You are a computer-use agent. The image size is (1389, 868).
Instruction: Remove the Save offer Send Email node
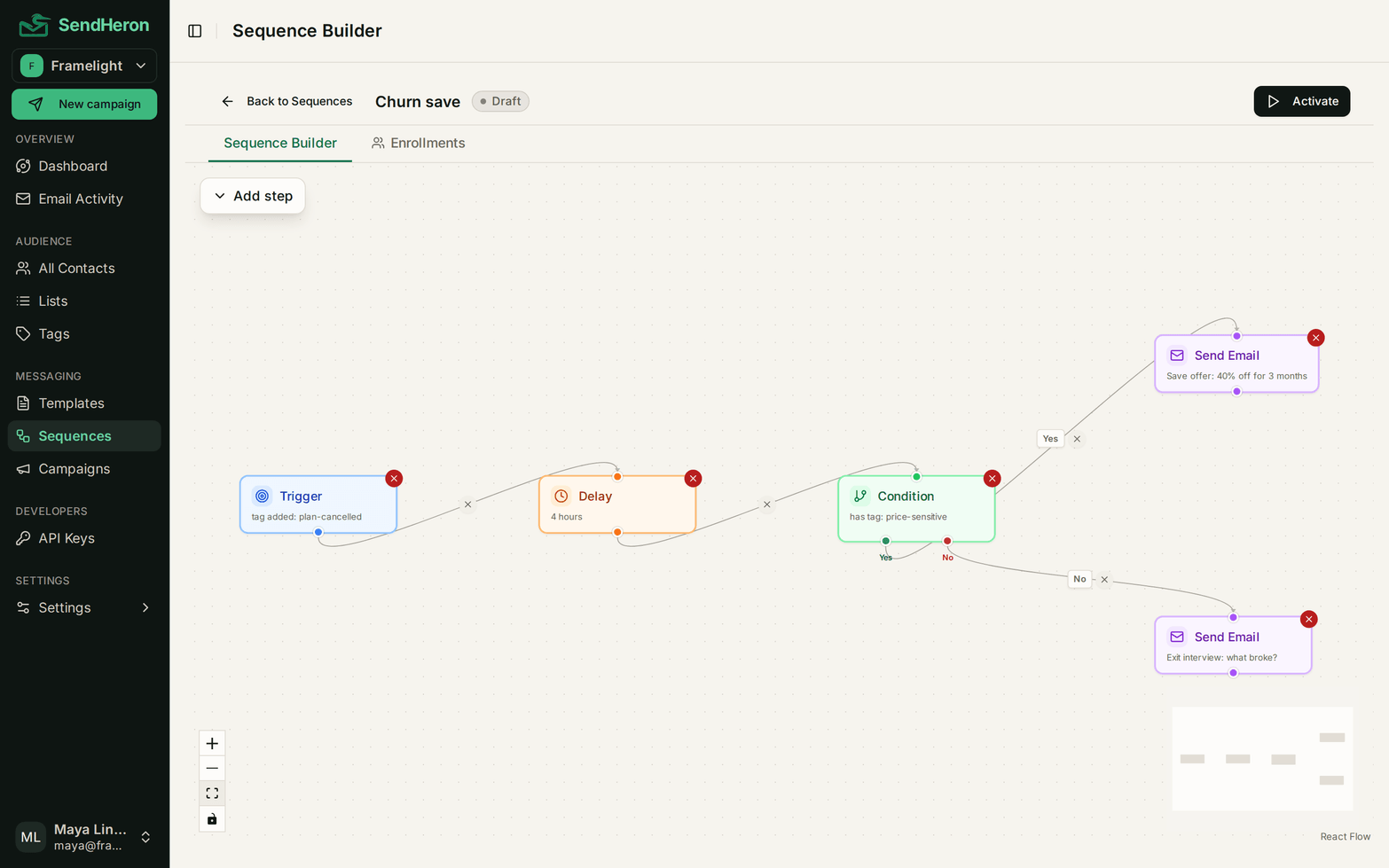(1315, 338)
